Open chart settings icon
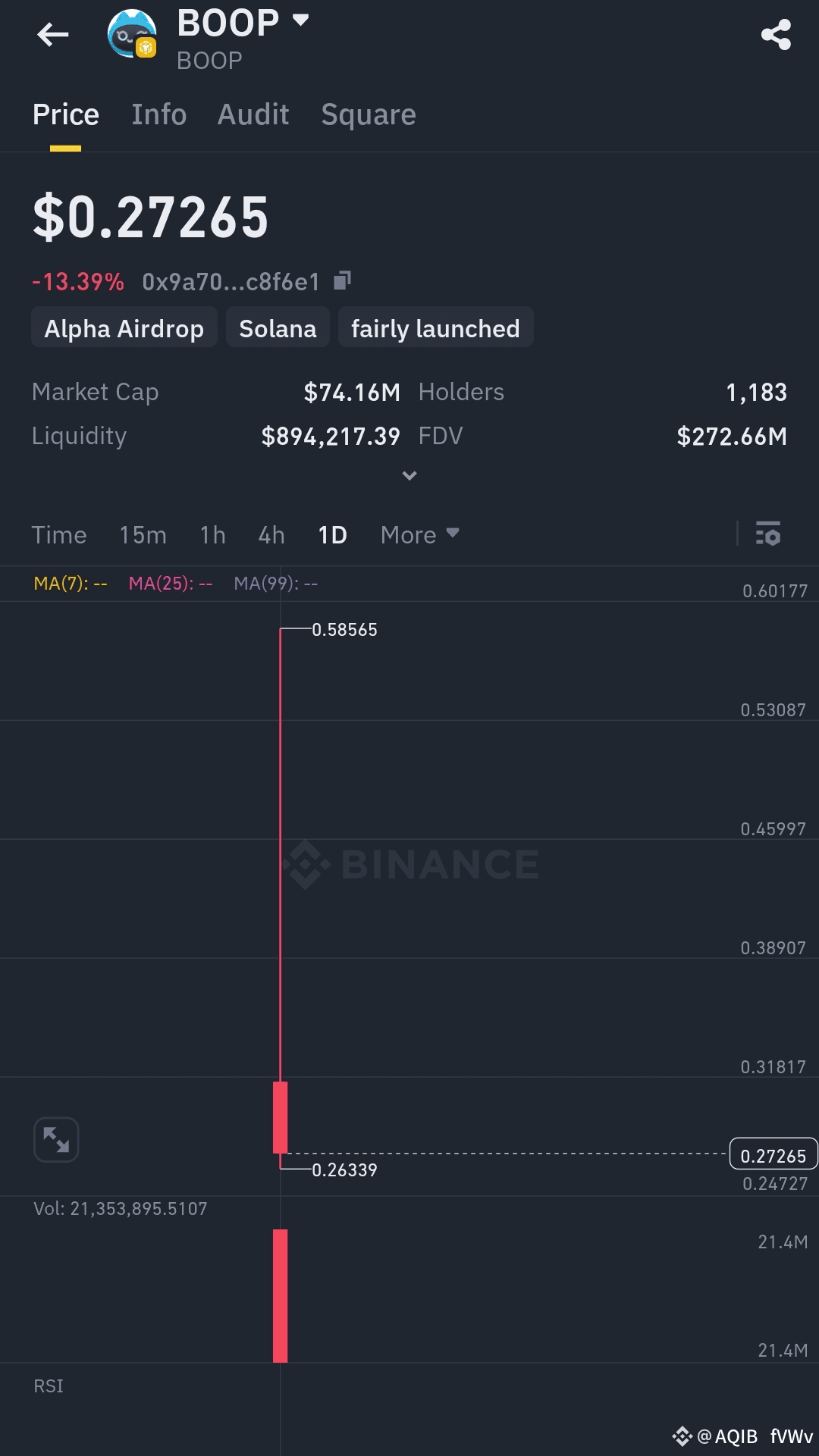The width and height of the screenshot is (819, 1456). coord(768,534)
